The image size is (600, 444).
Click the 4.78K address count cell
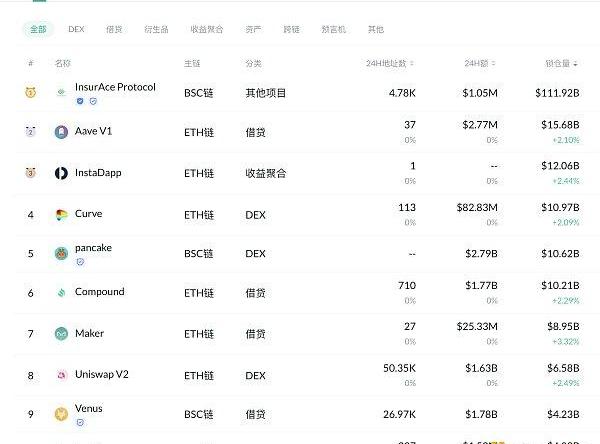[x=402, y=93]
